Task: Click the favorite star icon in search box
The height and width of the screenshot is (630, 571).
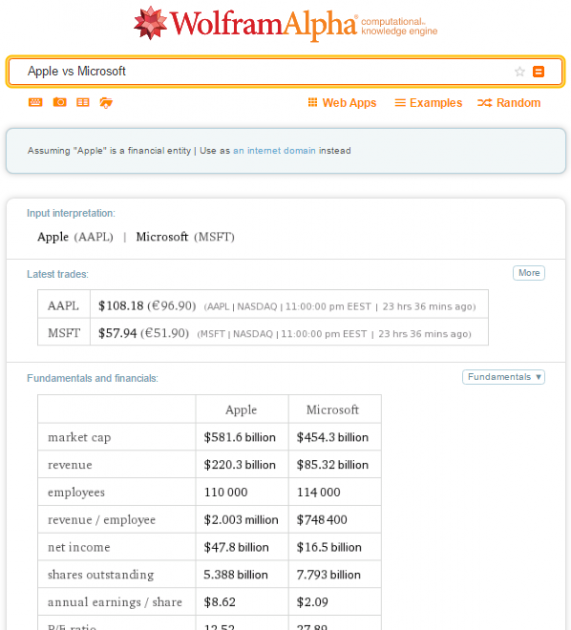Action: pyautogui.click(x=520, y=72)
